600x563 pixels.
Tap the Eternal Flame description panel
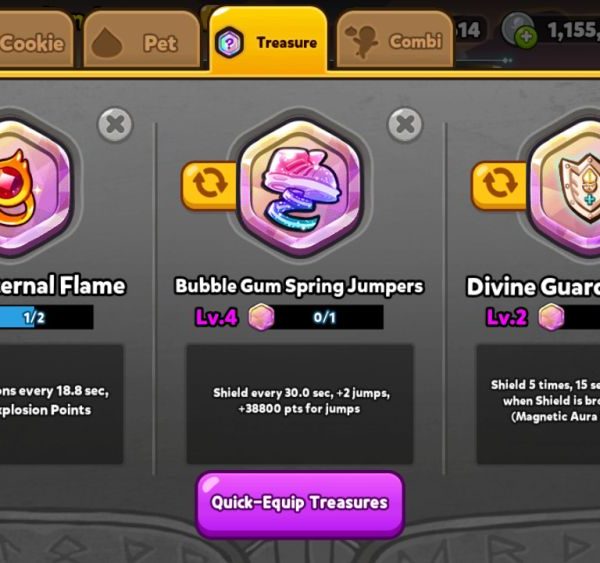point(61,405)
